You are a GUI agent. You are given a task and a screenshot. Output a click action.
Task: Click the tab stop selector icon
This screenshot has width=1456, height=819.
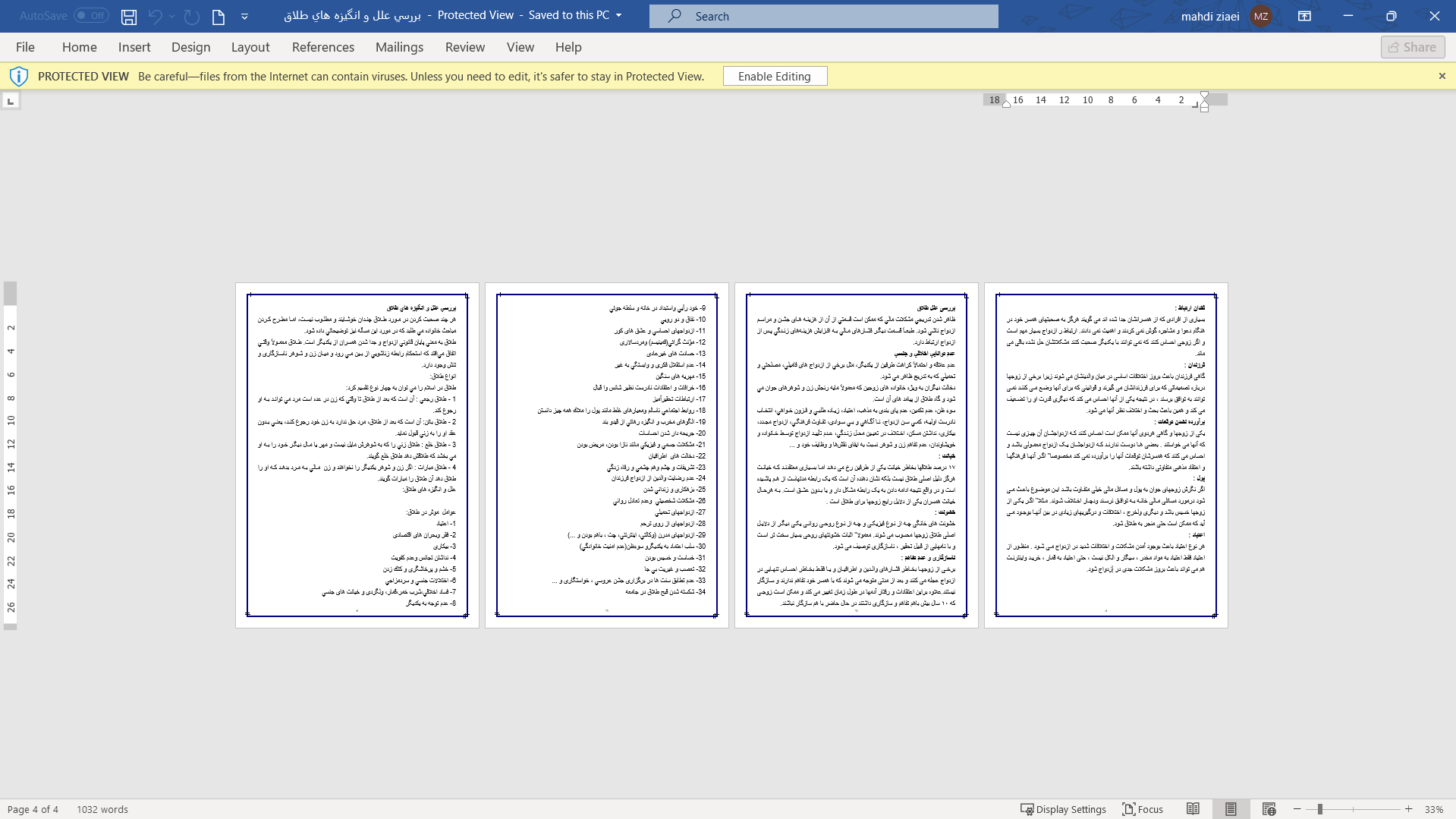point(11,100)
